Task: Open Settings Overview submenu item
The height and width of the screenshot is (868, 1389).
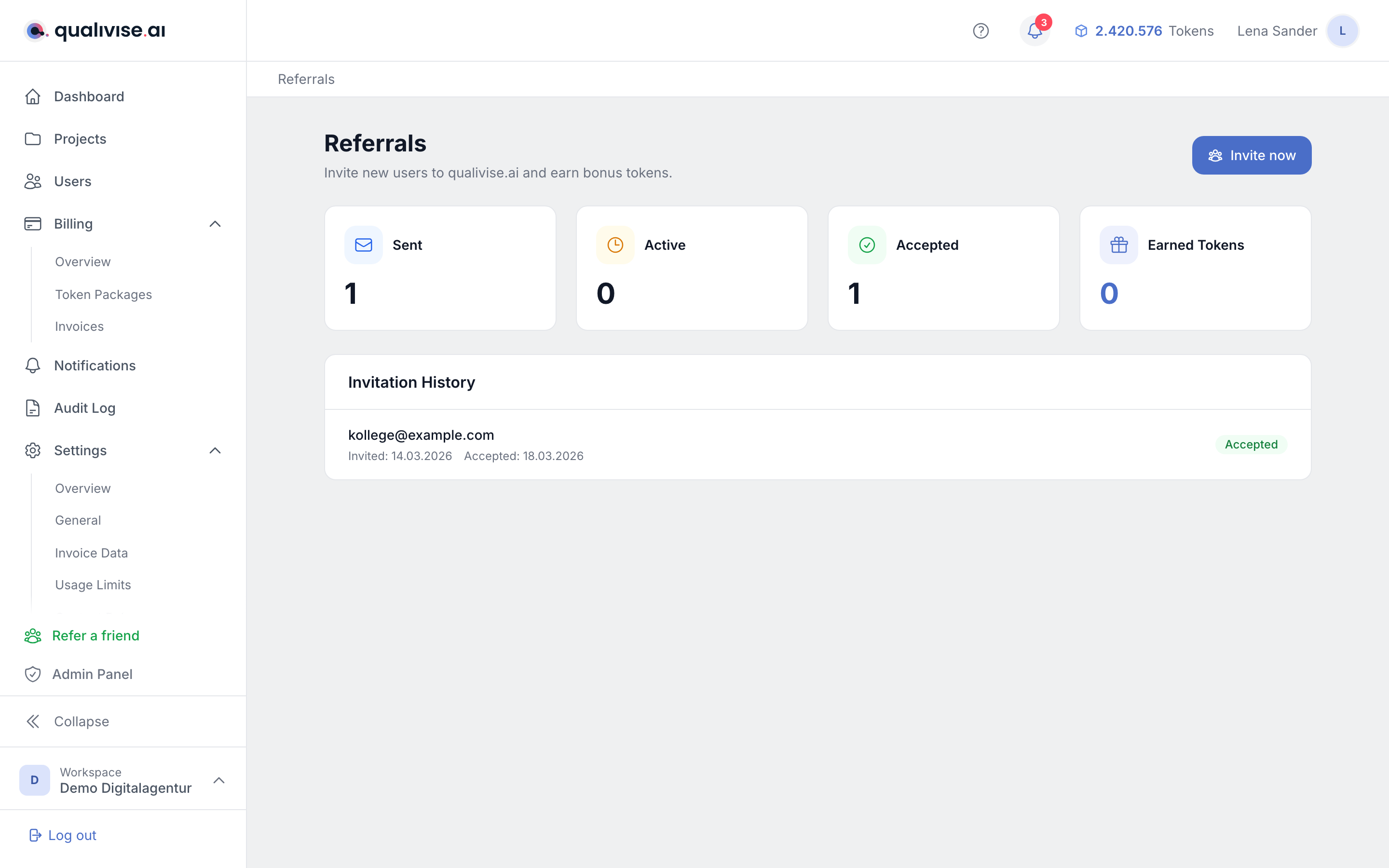Action: coord(82,488)
